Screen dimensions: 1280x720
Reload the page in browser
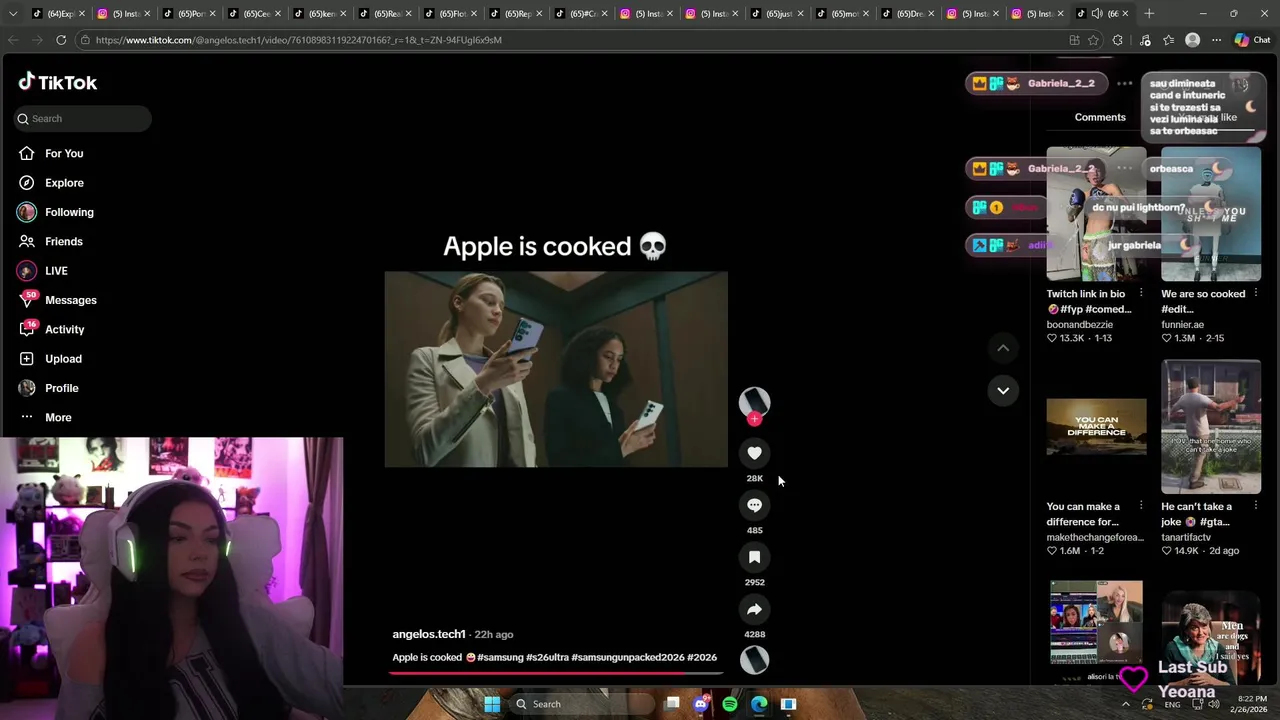(x=61, y=40)
